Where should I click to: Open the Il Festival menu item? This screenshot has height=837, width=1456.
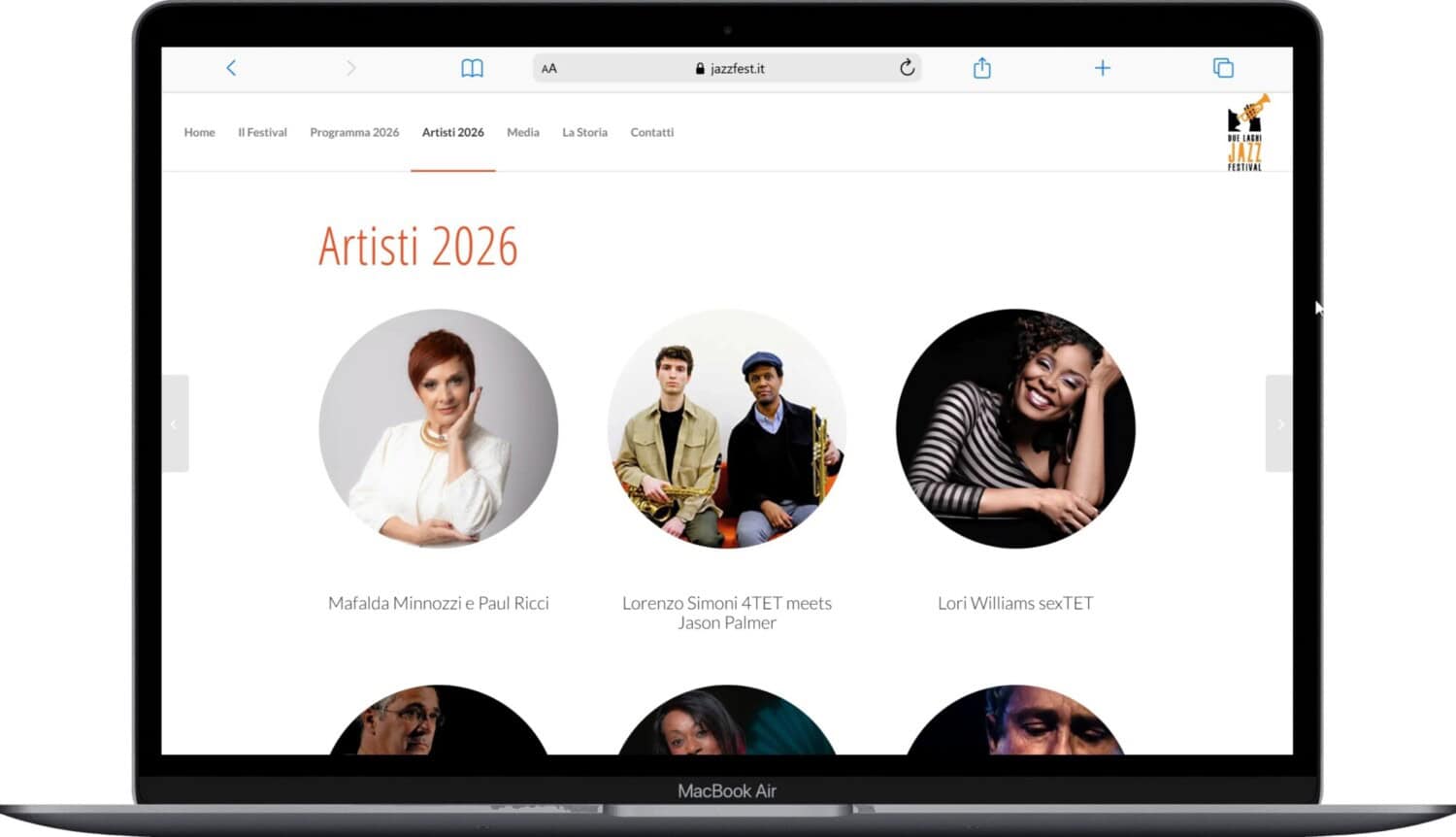[263, 132]
